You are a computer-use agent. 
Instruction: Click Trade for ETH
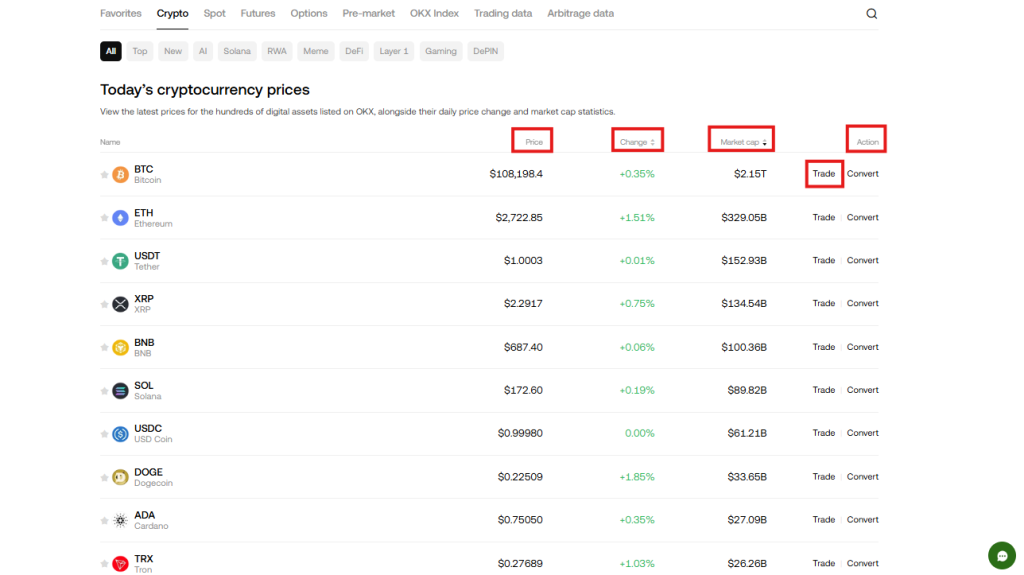824,218
